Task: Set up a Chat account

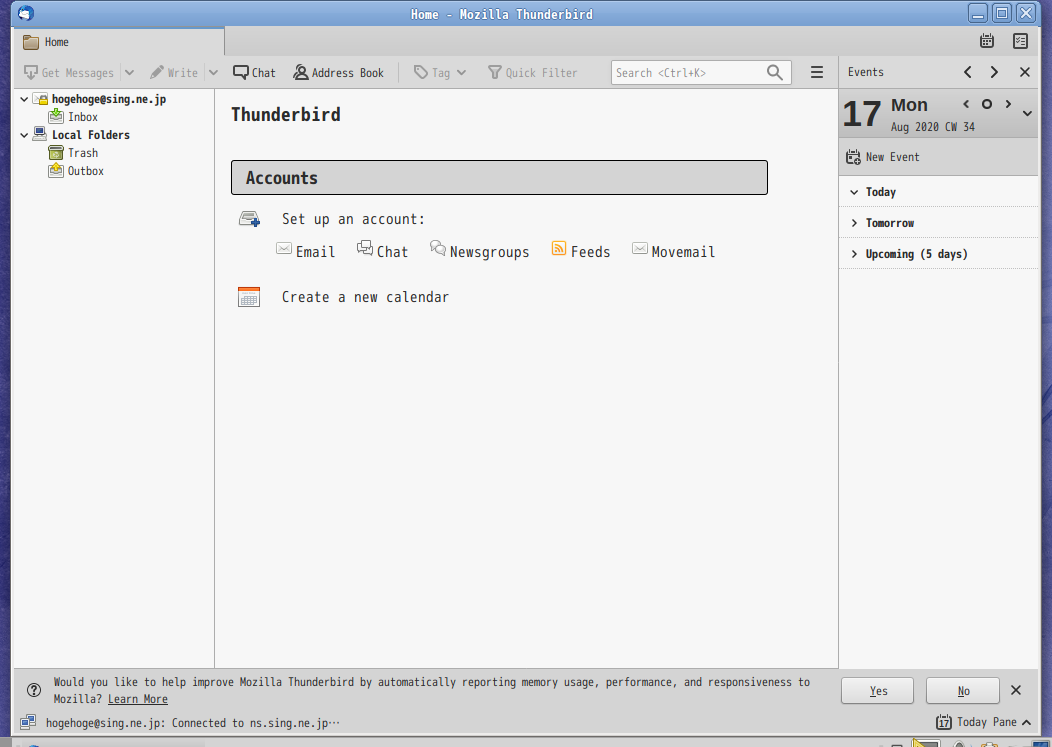Action: pyautogui.click(x=382, y=251)
